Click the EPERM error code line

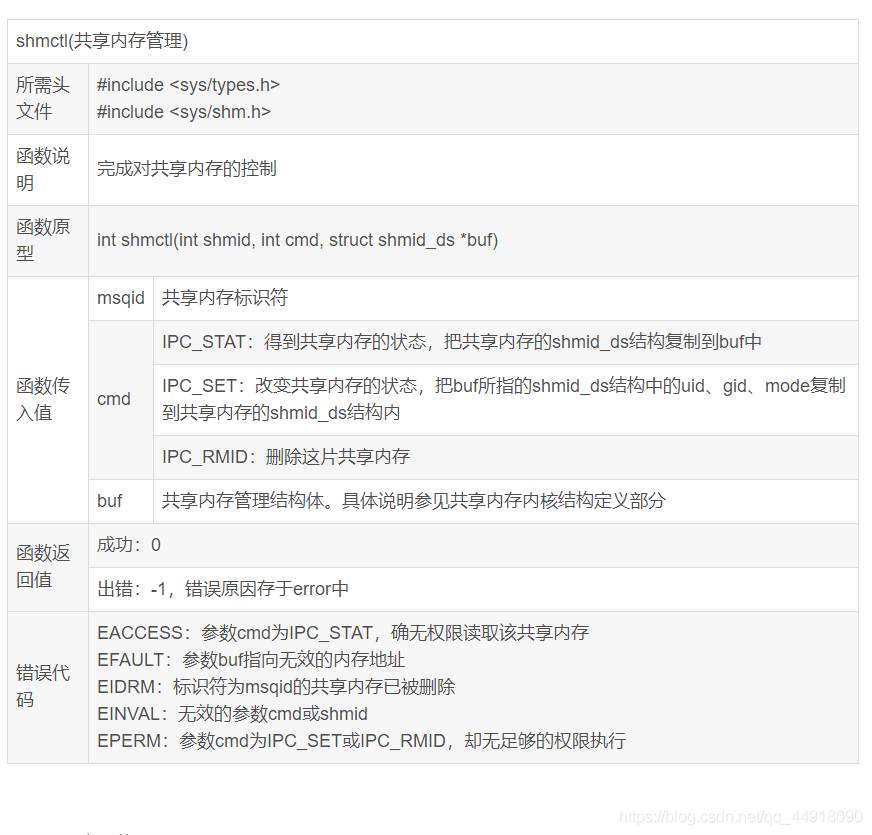[x=361, y=741]
